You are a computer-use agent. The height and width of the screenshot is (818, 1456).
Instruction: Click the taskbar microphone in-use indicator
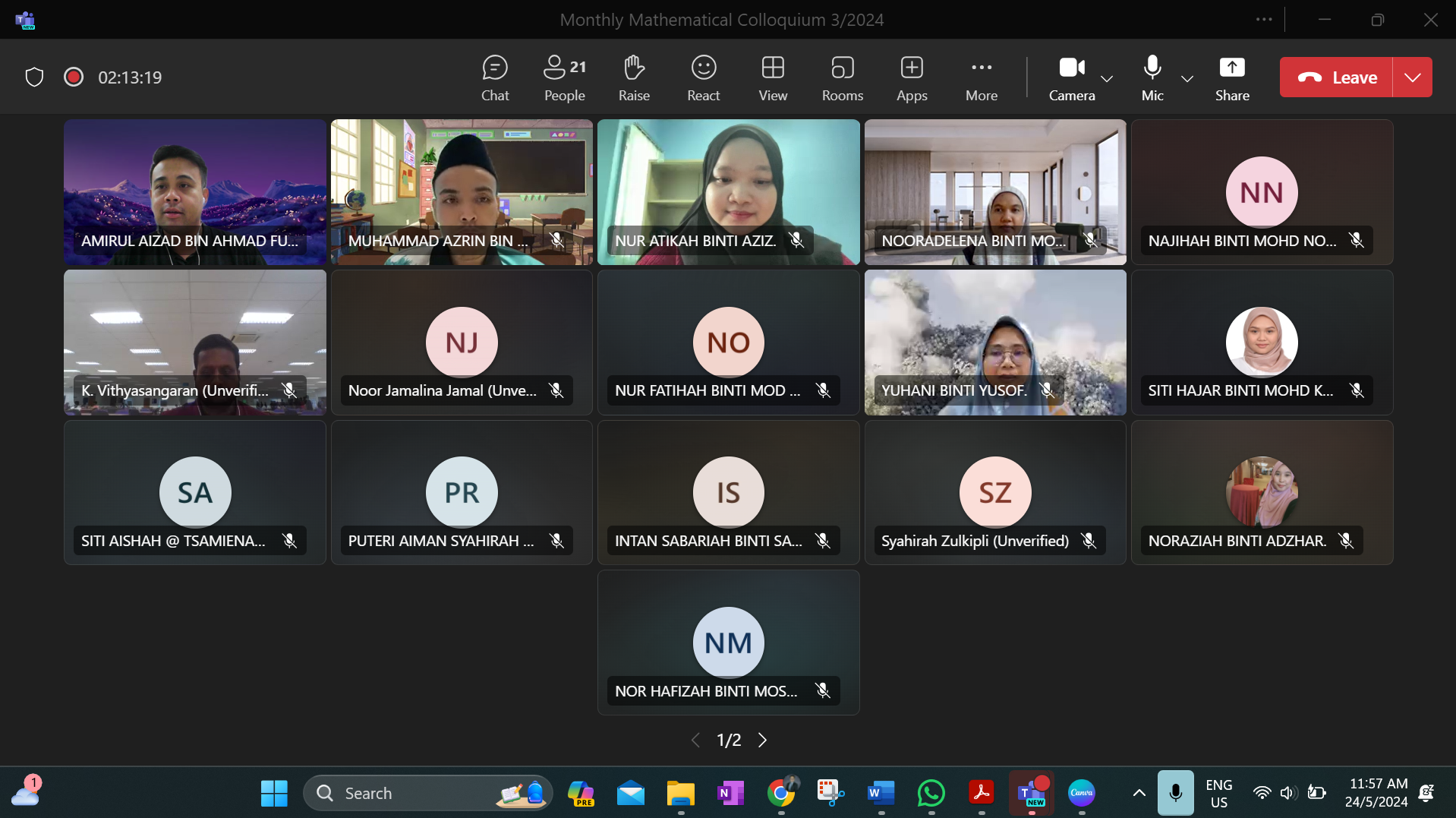tap(1175, 793)
